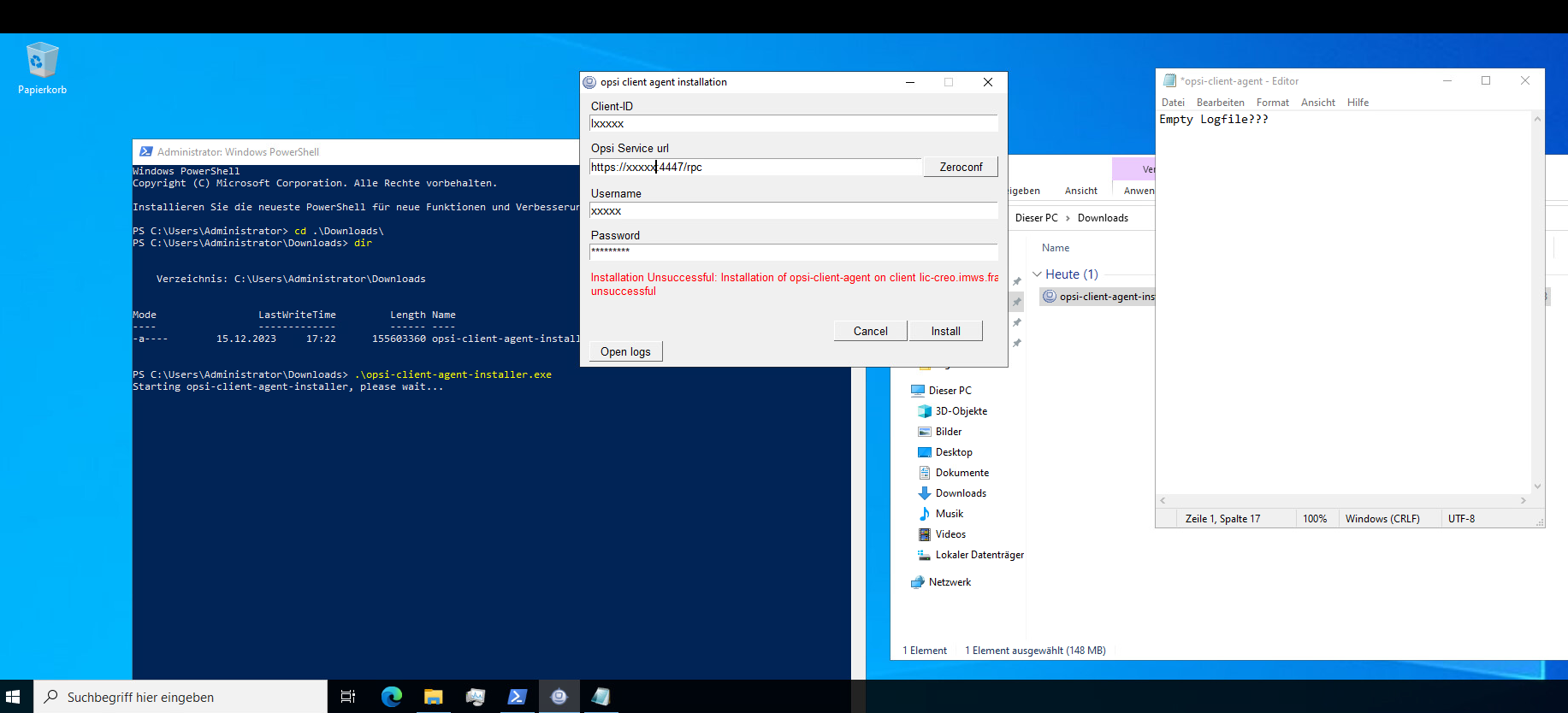Focus the Client-ID input field
The height and width of the screenshot is (713, 1568).
pyautogui.click(x=794, y=124)
